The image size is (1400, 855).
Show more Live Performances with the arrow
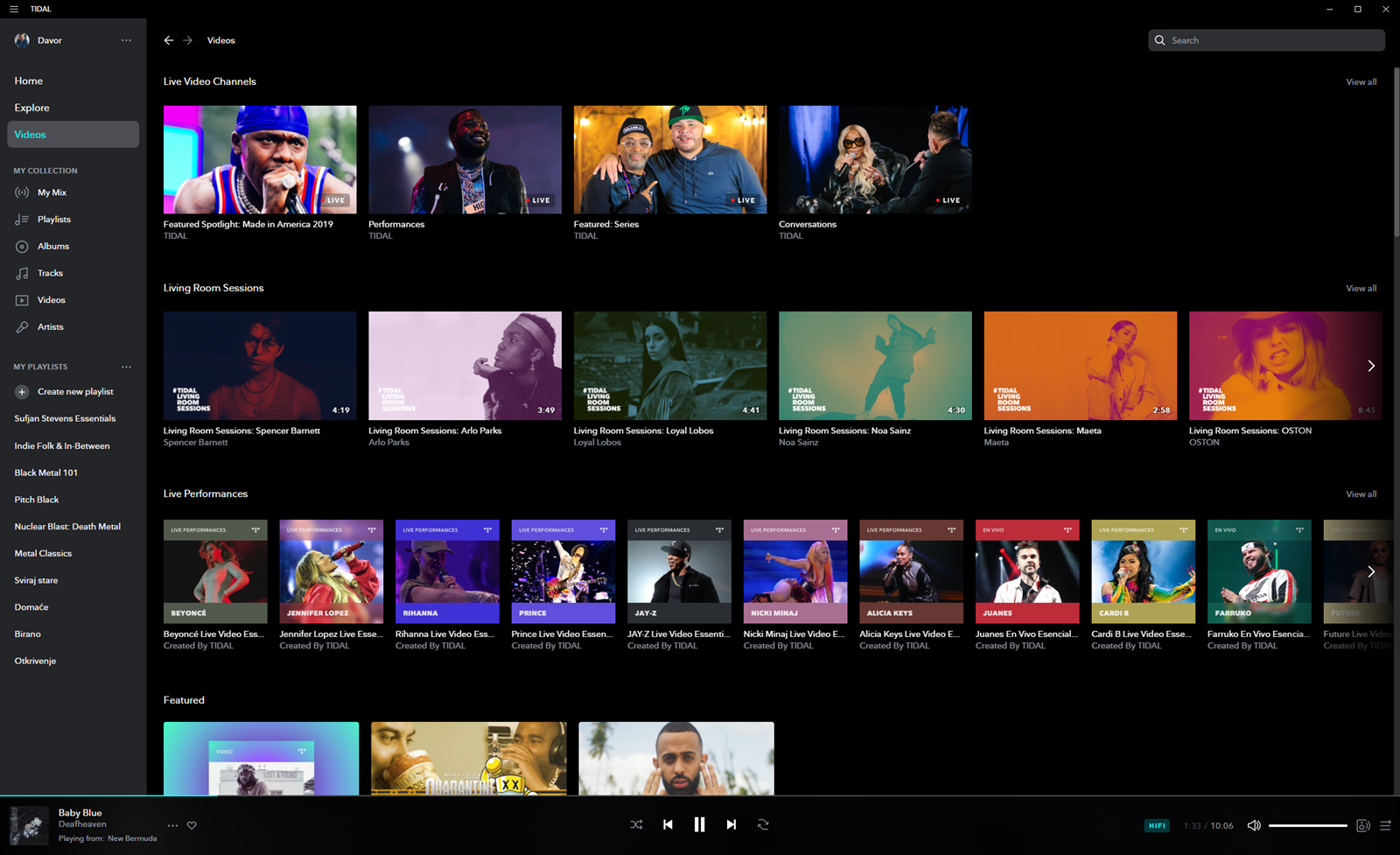point(1371,571)
